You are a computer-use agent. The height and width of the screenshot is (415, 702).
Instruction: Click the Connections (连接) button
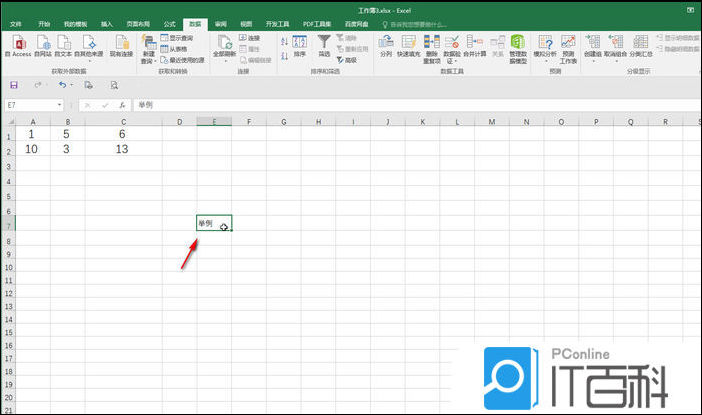tap(249, 38)
